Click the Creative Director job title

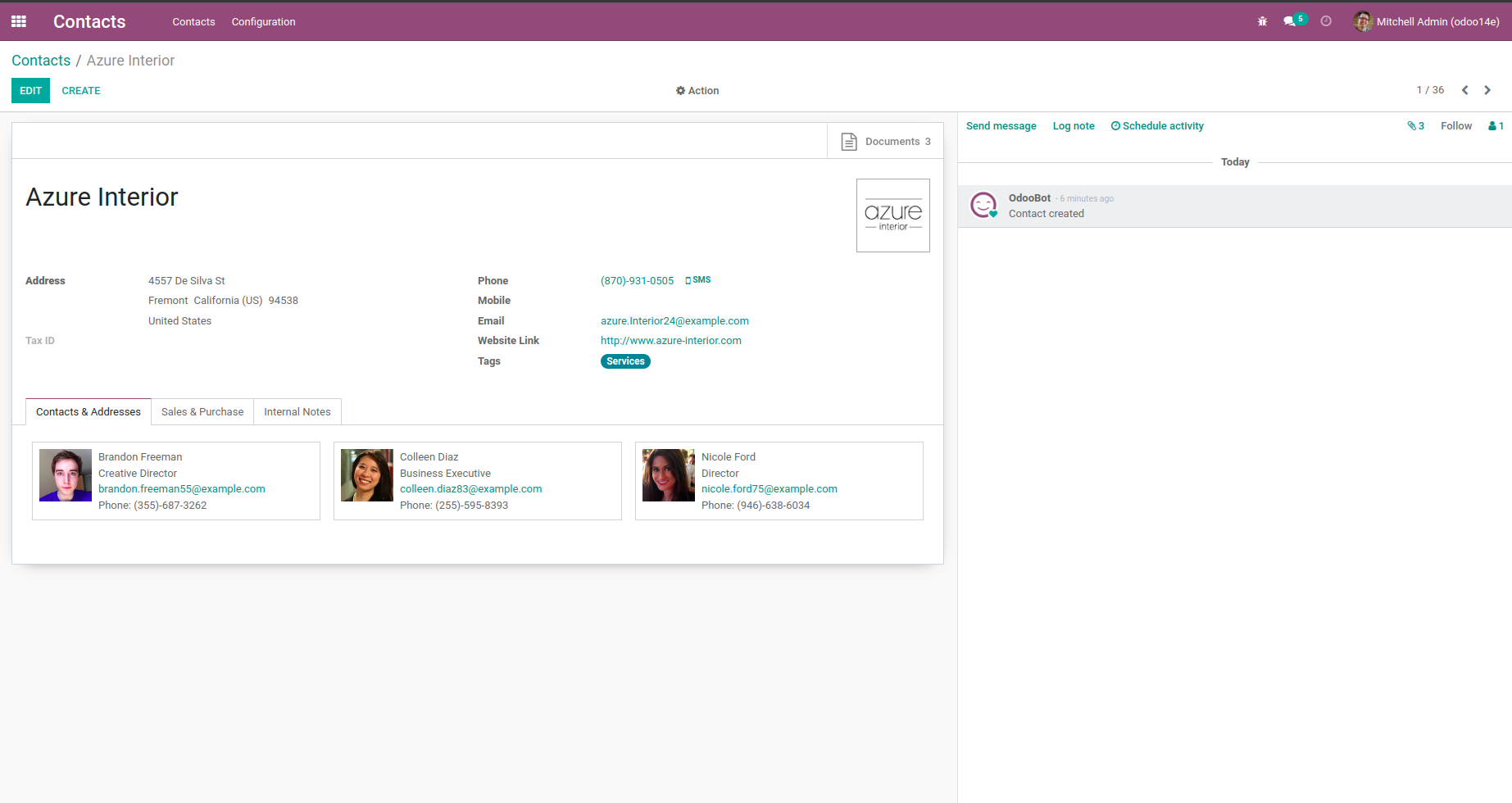[138, 474]
